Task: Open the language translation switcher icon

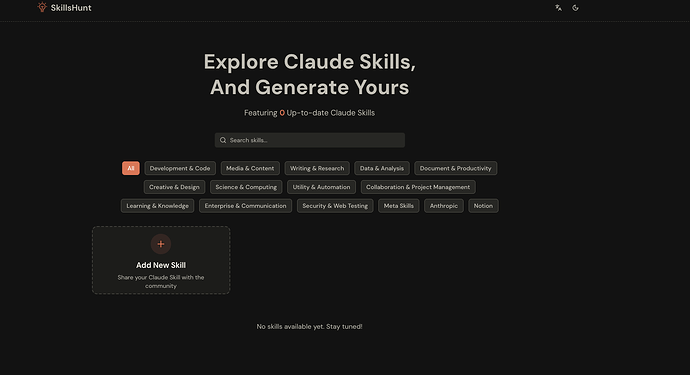Action: pyautogui.click(x=558, y=8)
